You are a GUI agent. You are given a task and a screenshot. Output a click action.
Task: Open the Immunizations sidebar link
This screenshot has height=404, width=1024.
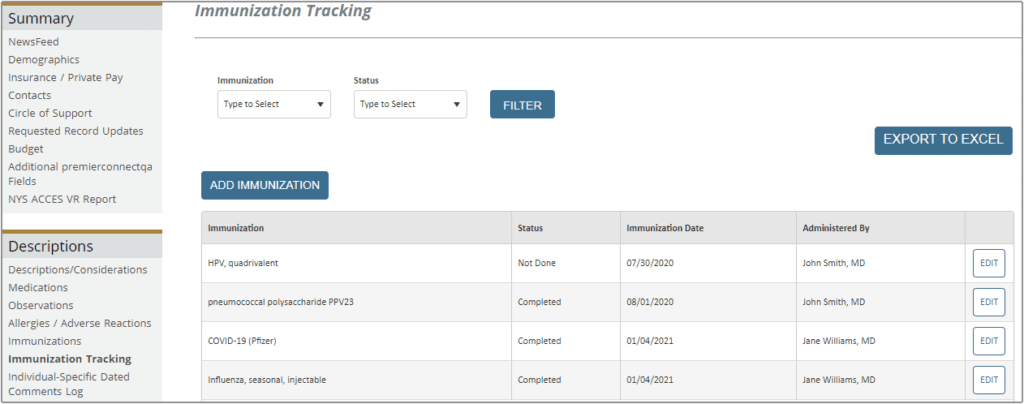click(44, 341)
